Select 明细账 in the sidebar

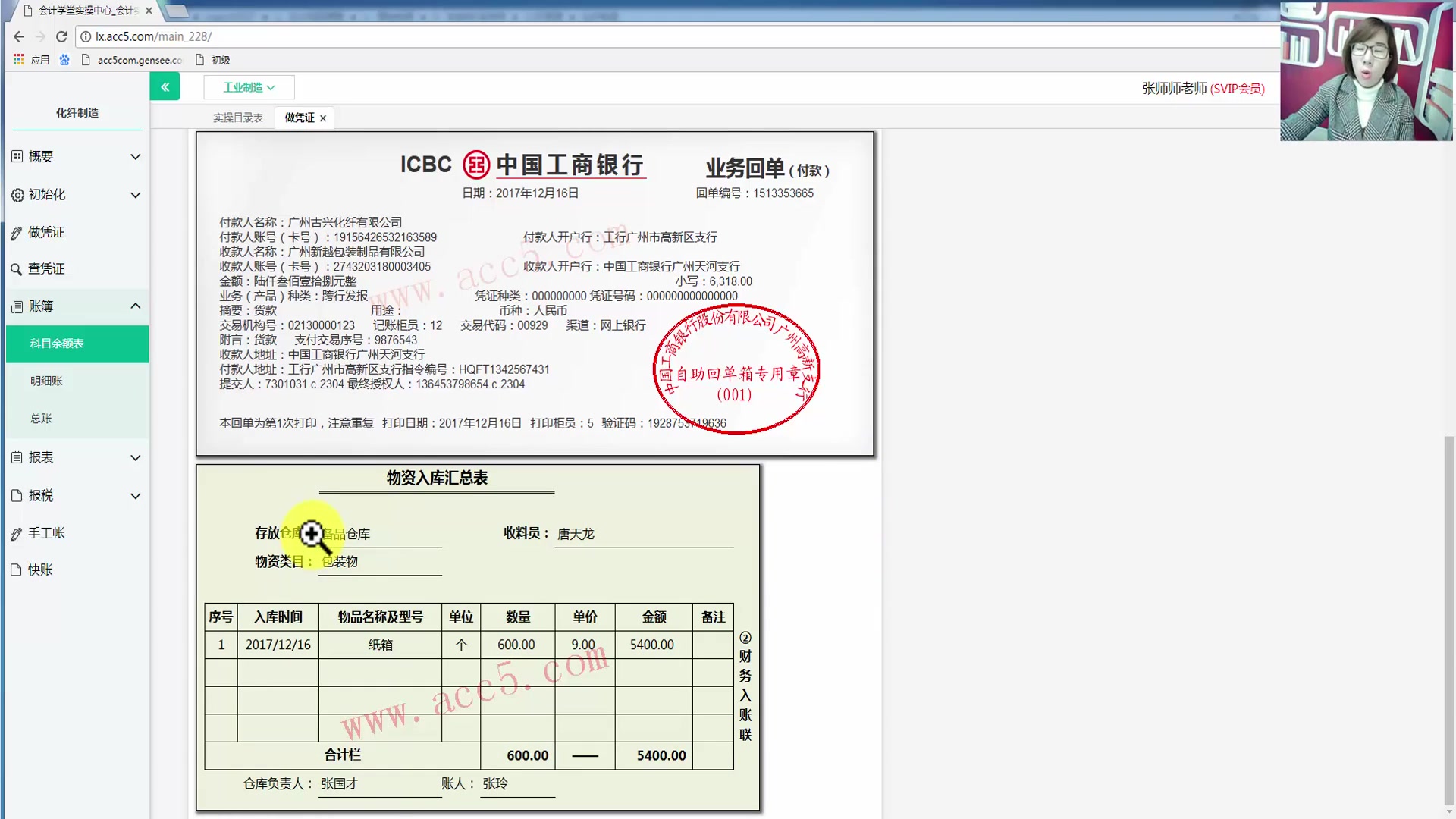click(45, 381)
